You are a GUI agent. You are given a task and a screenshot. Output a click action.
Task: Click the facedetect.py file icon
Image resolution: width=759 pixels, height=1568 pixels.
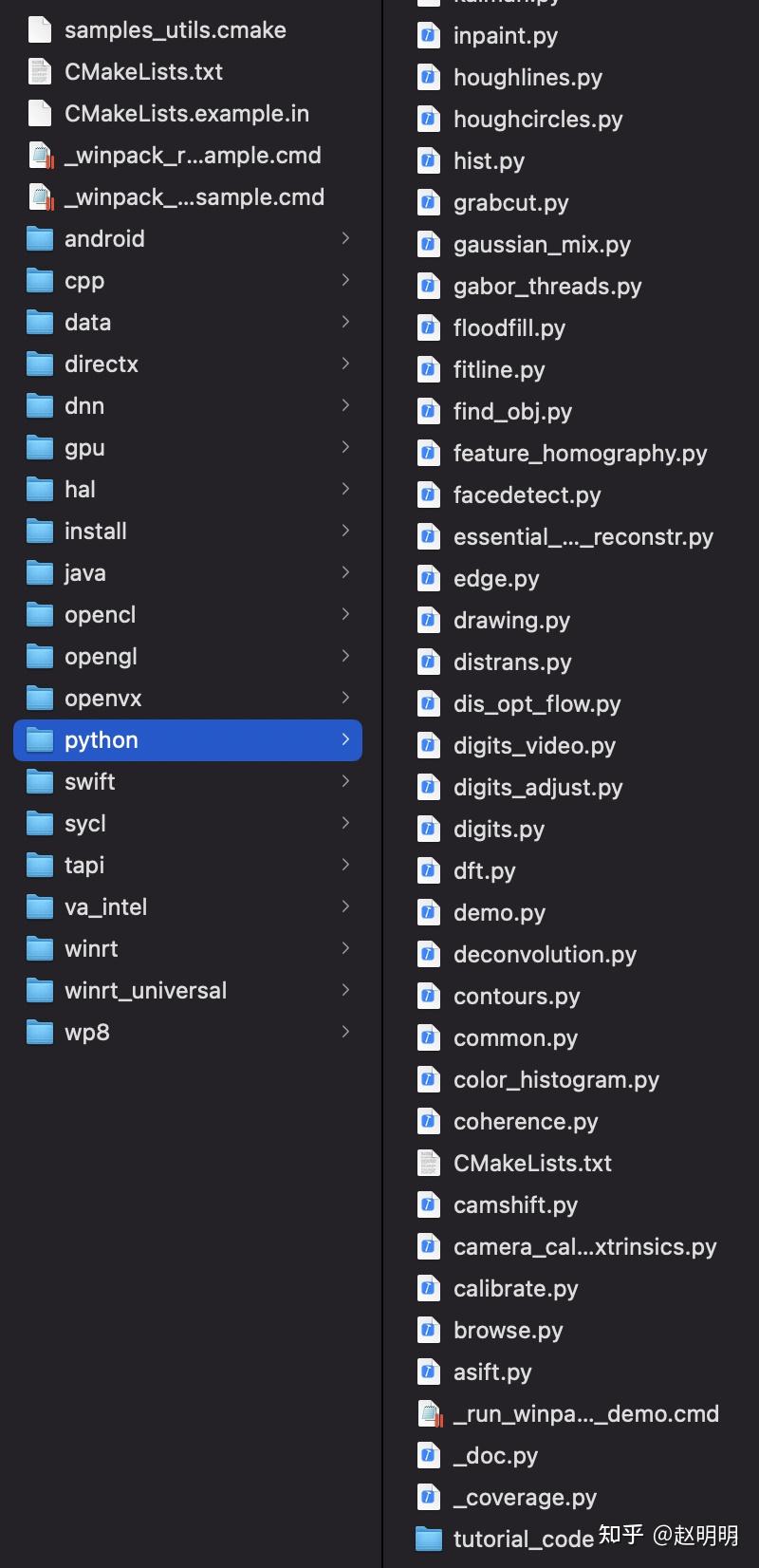(429, 495)
